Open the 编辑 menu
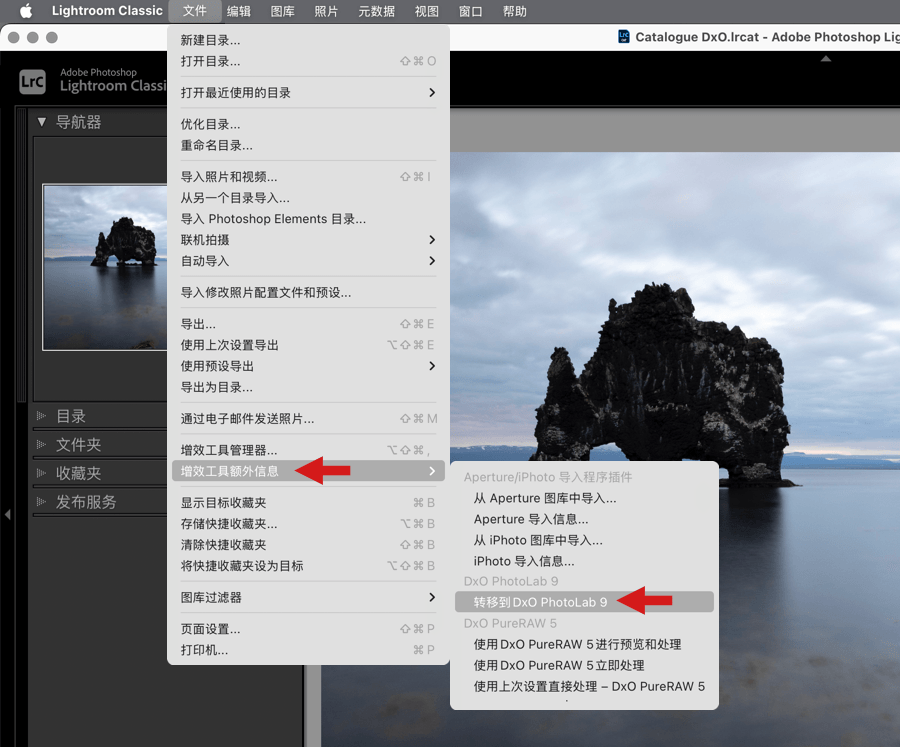 pos(239,11)
